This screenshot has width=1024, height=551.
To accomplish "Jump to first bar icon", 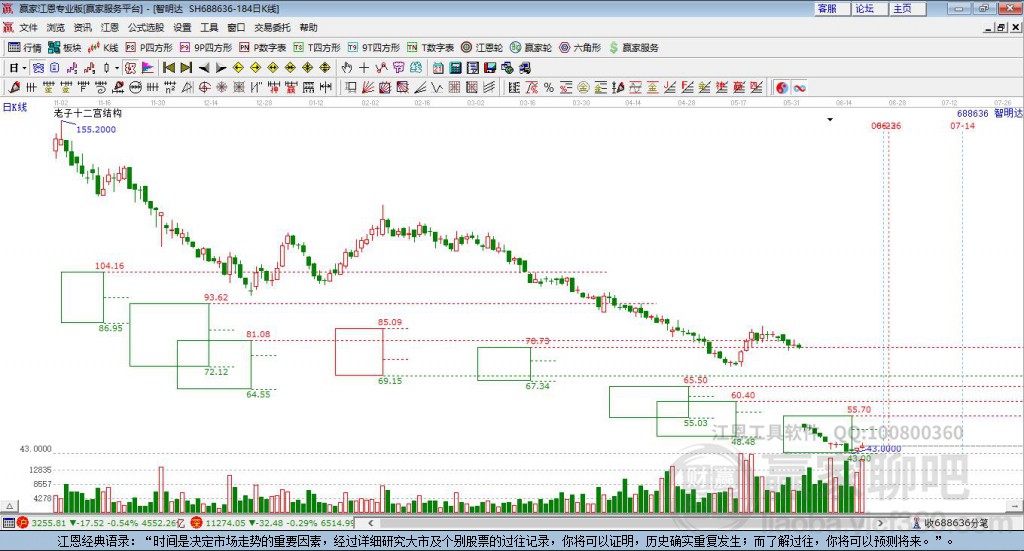I will pyautogui.click(x=168, y=68).
